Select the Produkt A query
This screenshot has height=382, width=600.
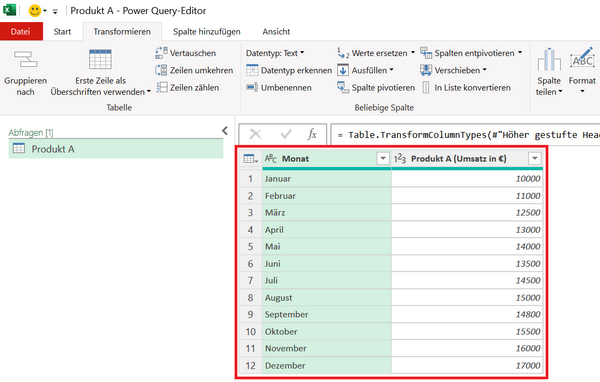(116, 149)
